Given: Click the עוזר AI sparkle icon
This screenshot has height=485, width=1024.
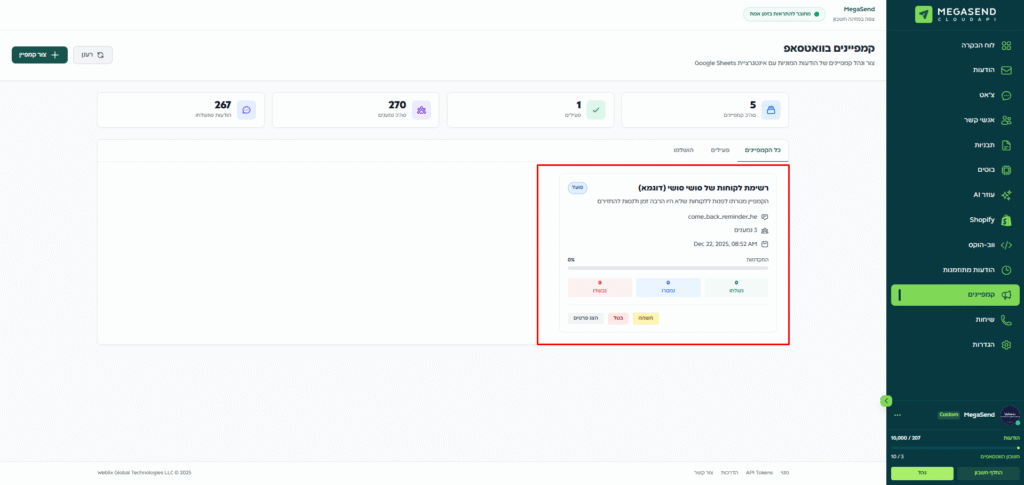Looking at the screenshot, I should tap(1007, 195).
